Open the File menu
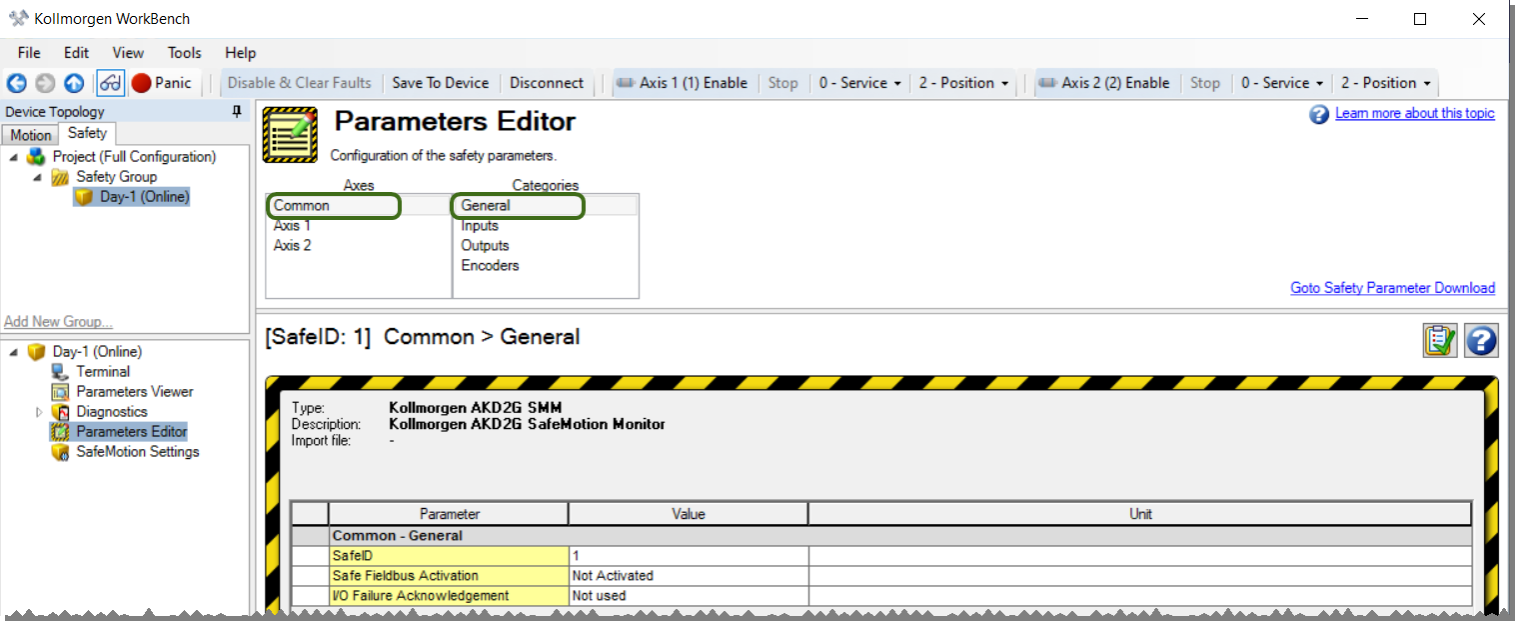The image size is (1515, 621). pyautogui.click(x=29, y=53)
